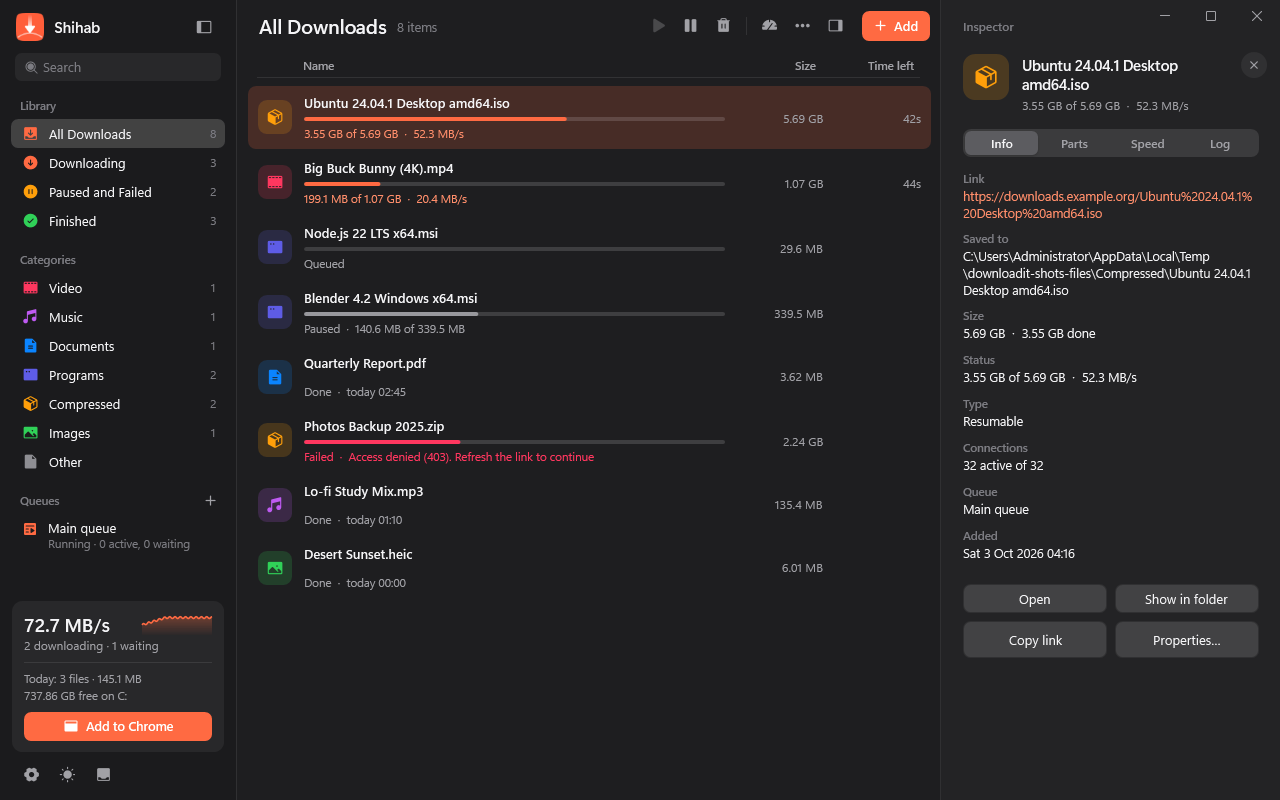Click the Node.js 22 LTS row icon

pos(275,247)
